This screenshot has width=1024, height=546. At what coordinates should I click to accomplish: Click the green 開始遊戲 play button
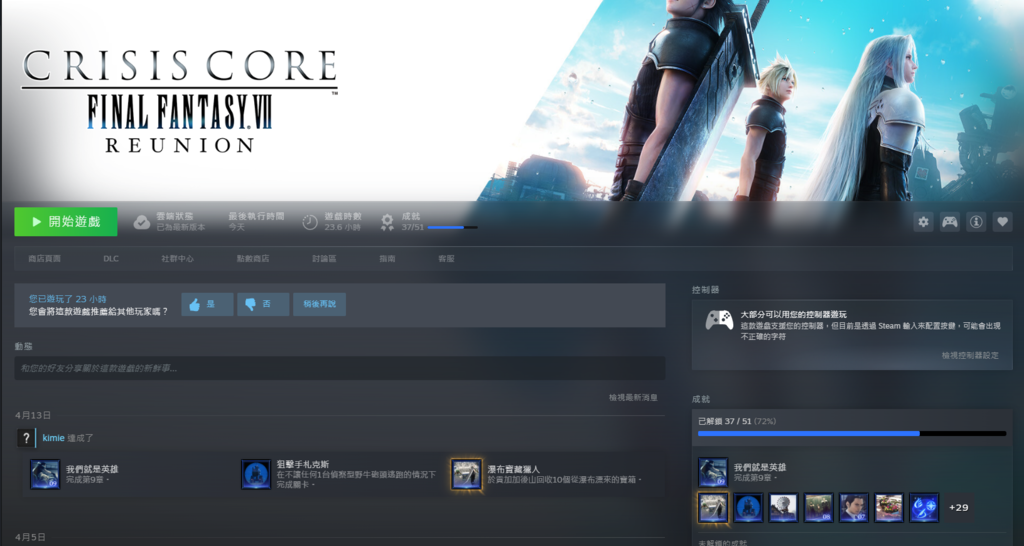(x=66, y=221)
